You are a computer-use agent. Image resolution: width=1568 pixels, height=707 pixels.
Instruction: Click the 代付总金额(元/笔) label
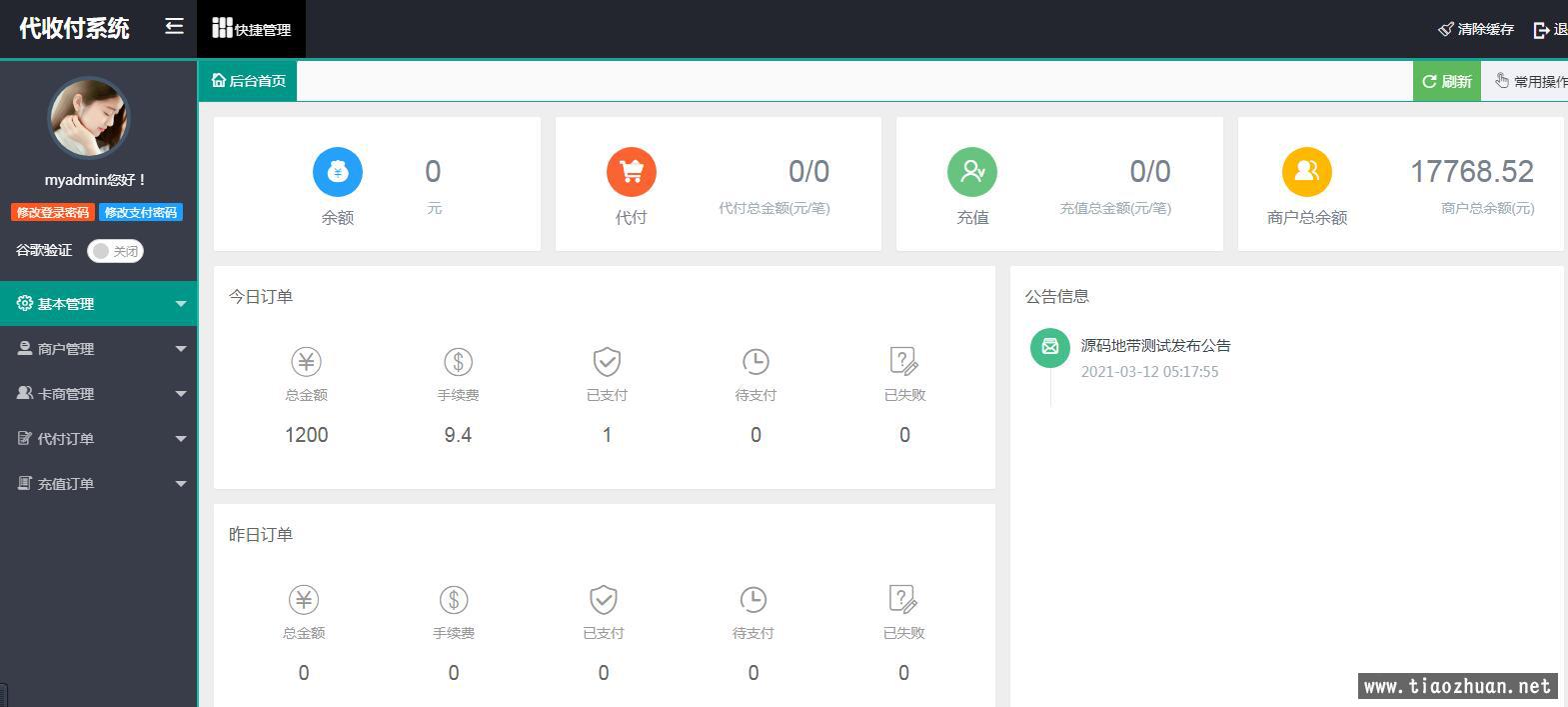pos(775,209)
